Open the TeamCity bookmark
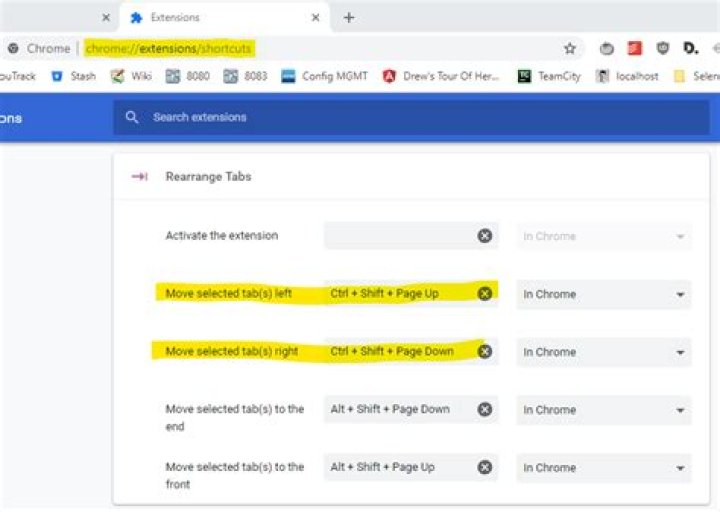The image size is (720, 512). point(549,76)
